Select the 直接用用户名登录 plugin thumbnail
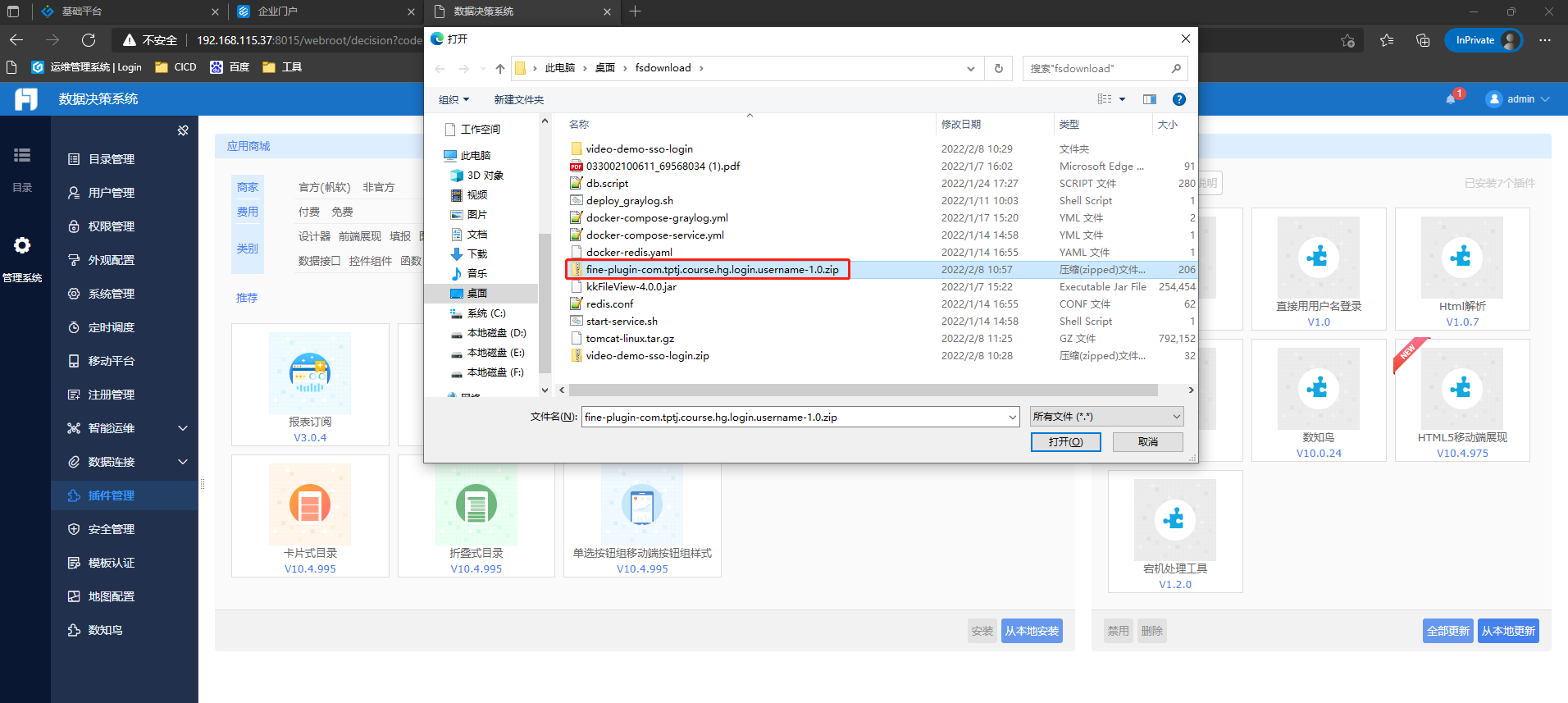This screenshot has height=703, width=1568. click(1318, 258)
